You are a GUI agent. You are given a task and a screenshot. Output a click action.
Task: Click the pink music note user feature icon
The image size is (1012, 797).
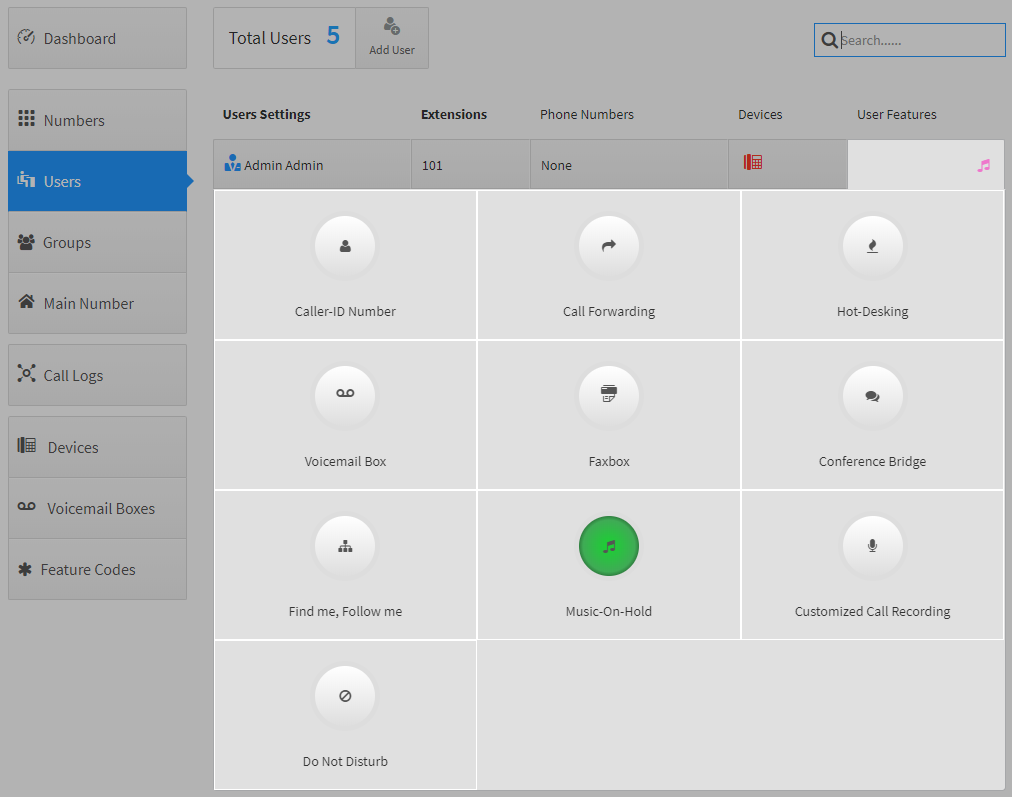(984, 166)
